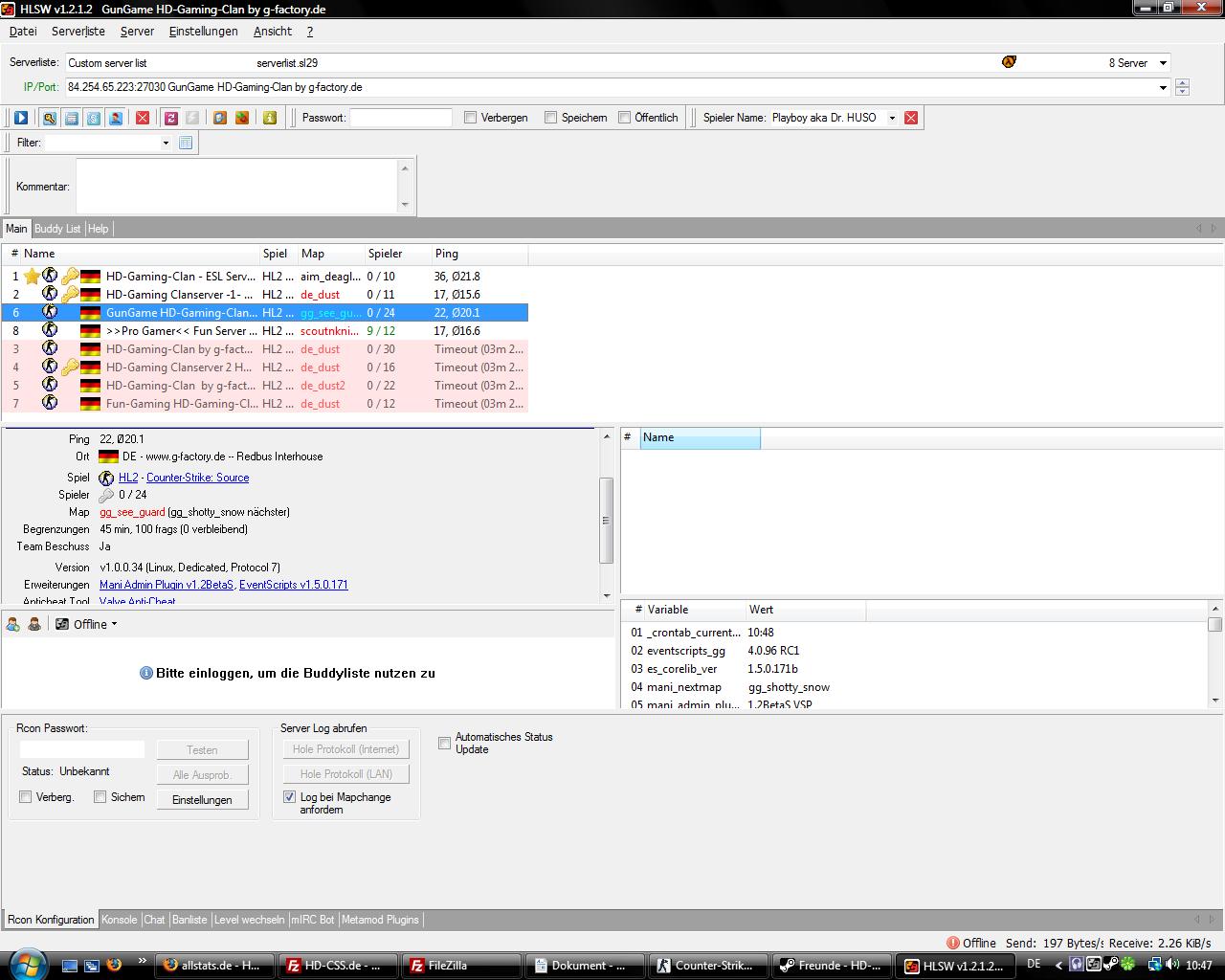Toggle the Sichern Rcon checkbox
This screenshot has height=980, width=1225.
click(x=100, y=796)
